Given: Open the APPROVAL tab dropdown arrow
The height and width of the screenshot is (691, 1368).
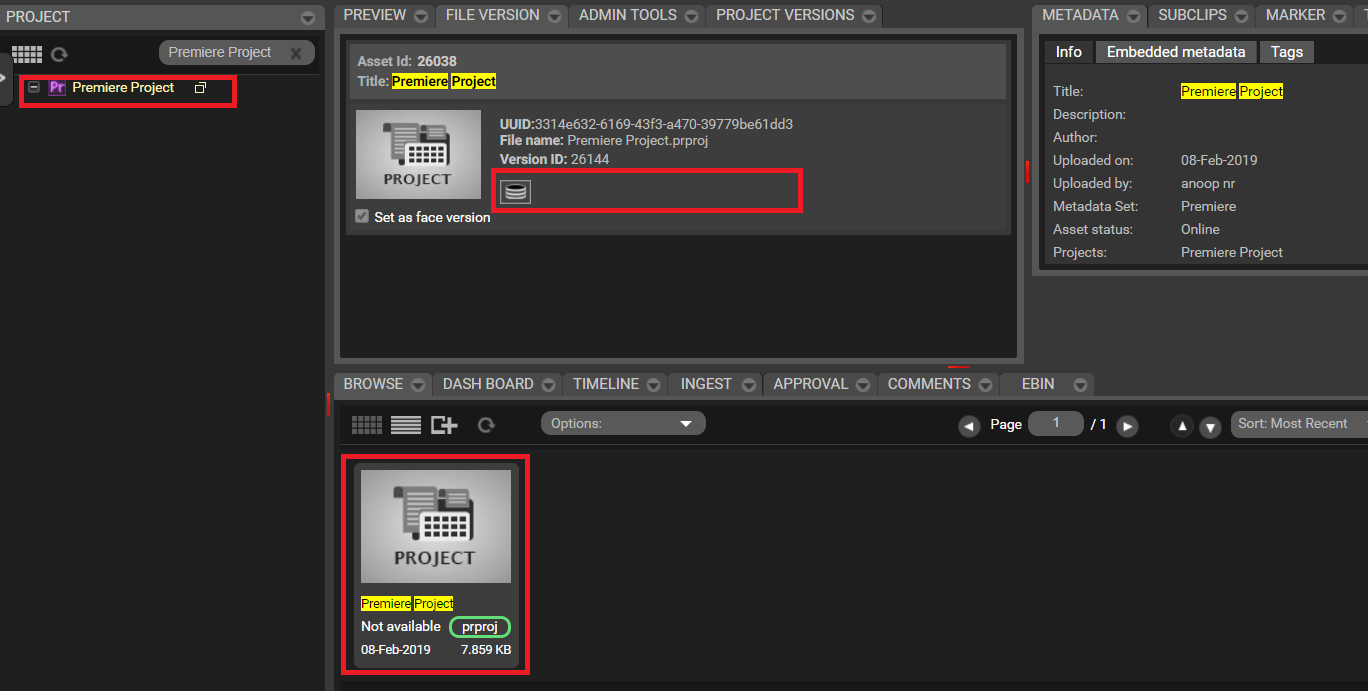Looking at the screenshot, I should [x=863, y=385].
